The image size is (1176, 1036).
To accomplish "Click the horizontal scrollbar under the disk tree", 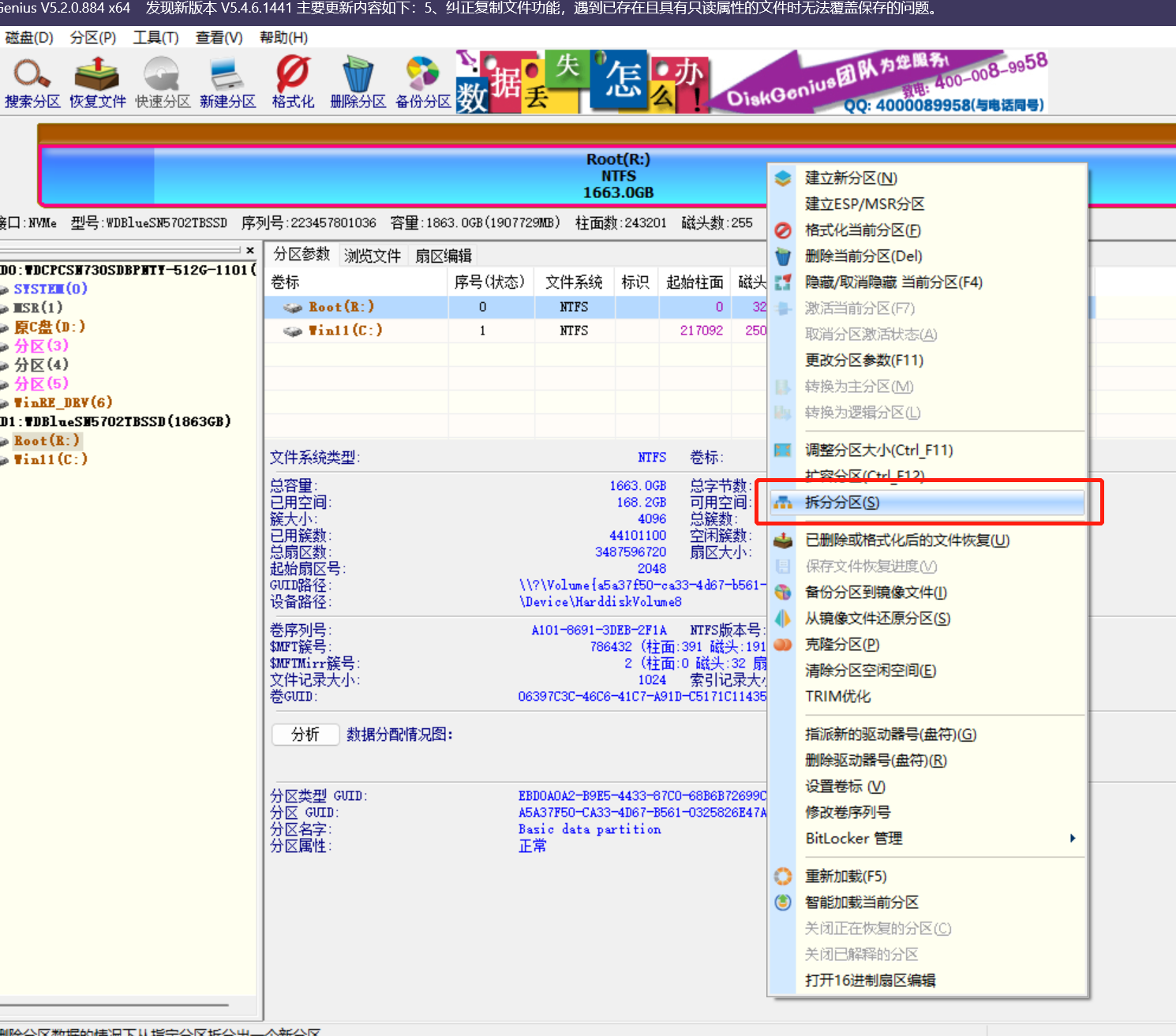I will point(114,1005).
